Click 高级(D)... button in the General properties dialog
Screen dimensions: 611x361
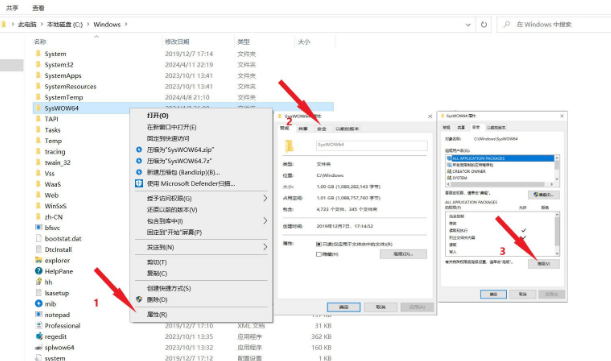coord(403,254)
